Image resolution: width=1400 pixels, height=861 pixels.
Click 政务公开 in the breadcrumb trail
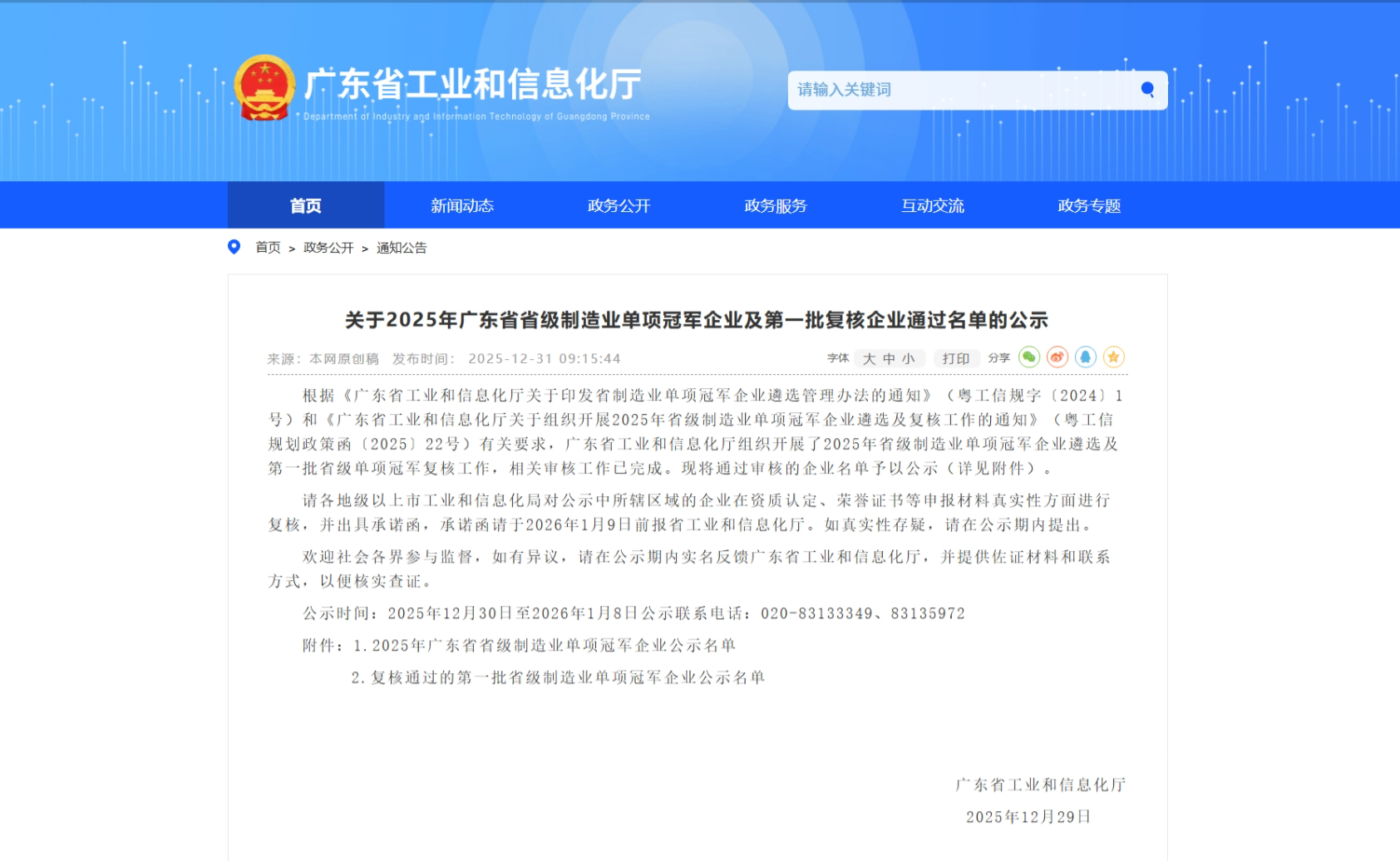tap(328, 248)
